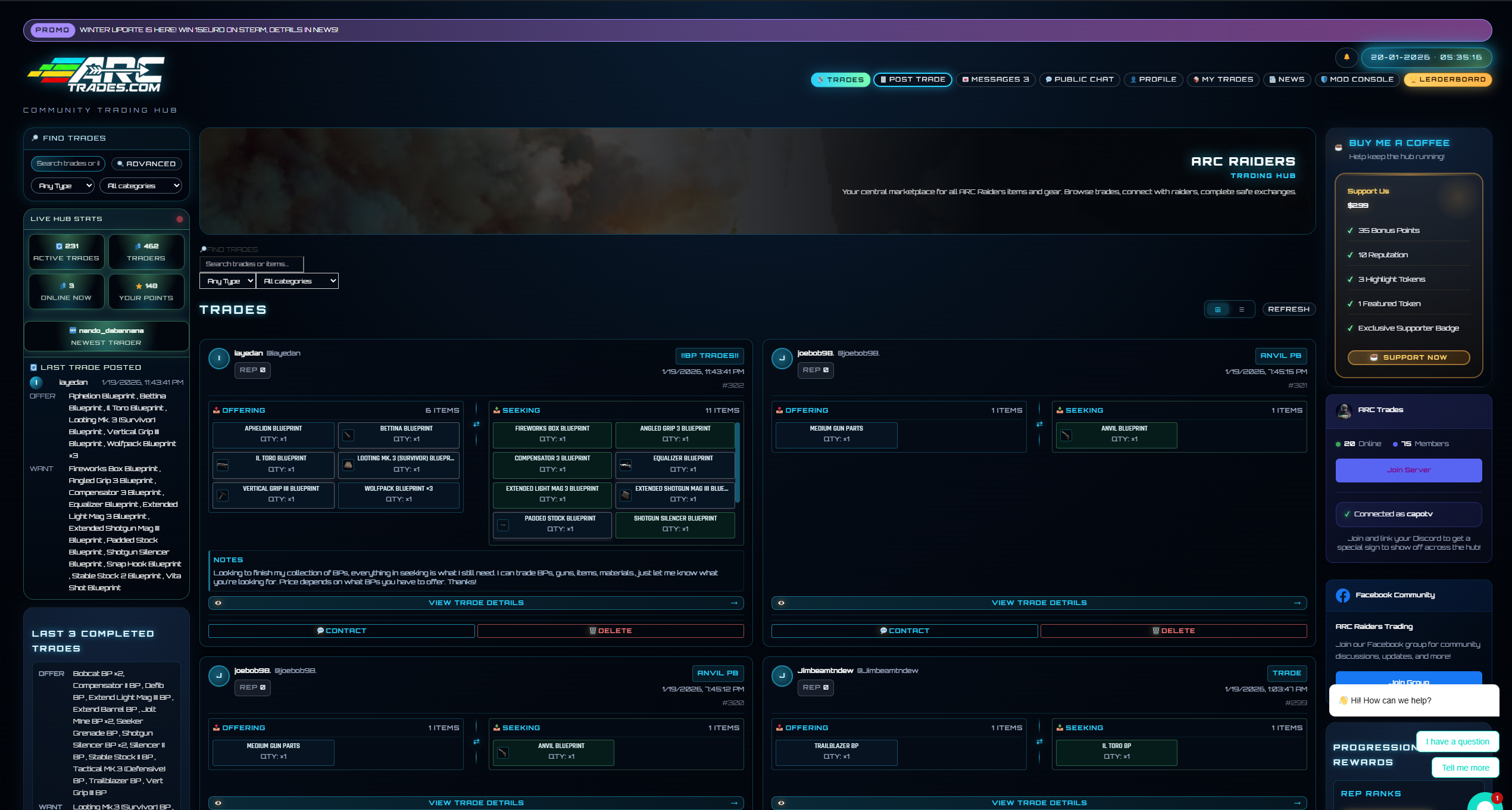The width and height of the screenshot is (1512, 810).
Task: Click the Anvil Blueprint icon in trade #300
Action: [503, 753]
